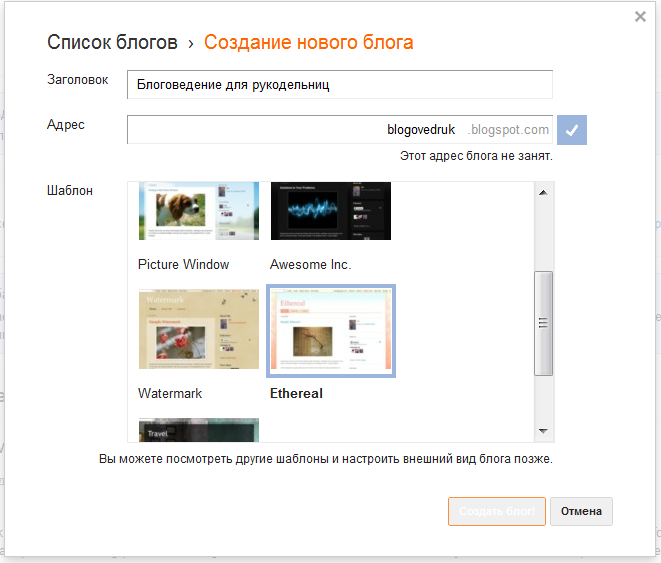Click the template list scrollbar handle
Screen dimensions: 661x563
tap(543, 323)
